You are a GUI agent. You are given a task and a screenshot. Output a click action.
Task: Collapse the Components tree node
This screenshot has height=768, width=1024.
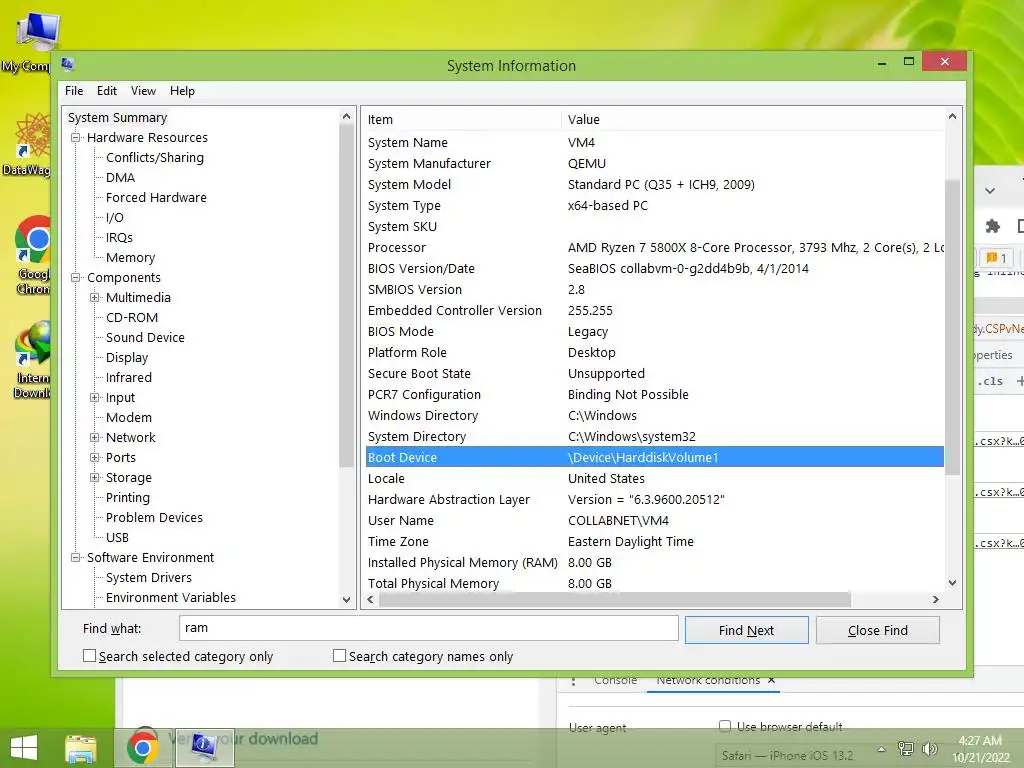(x=76, y=278)
